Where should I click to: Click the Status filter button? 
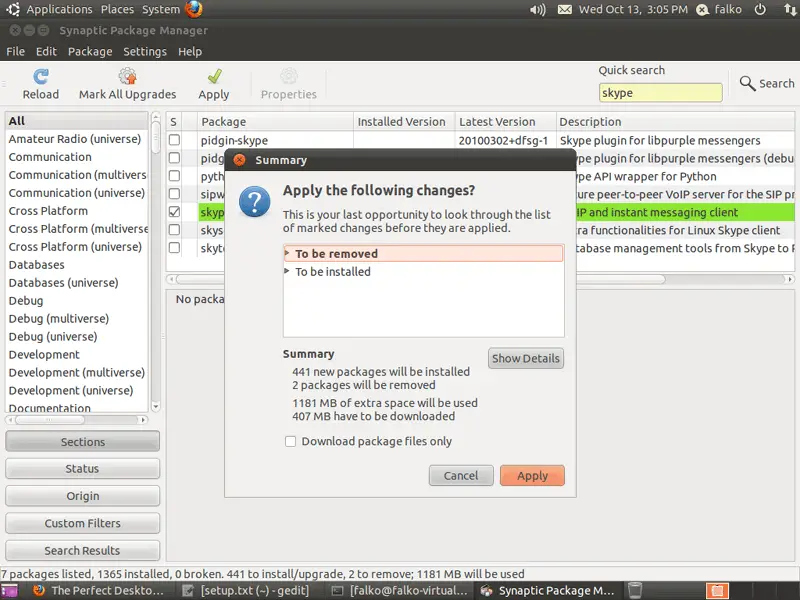(83, 469)
